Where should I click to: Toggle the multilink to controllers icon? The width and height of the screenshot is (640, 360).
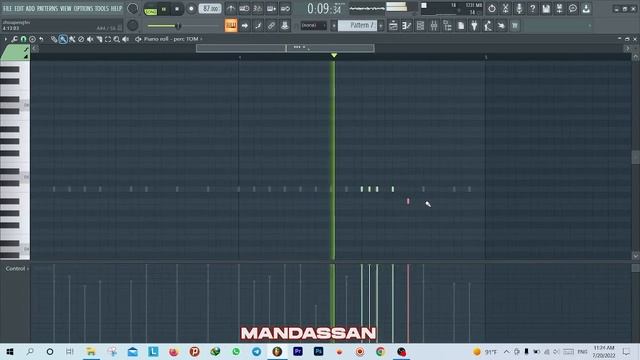click(285, 26)
